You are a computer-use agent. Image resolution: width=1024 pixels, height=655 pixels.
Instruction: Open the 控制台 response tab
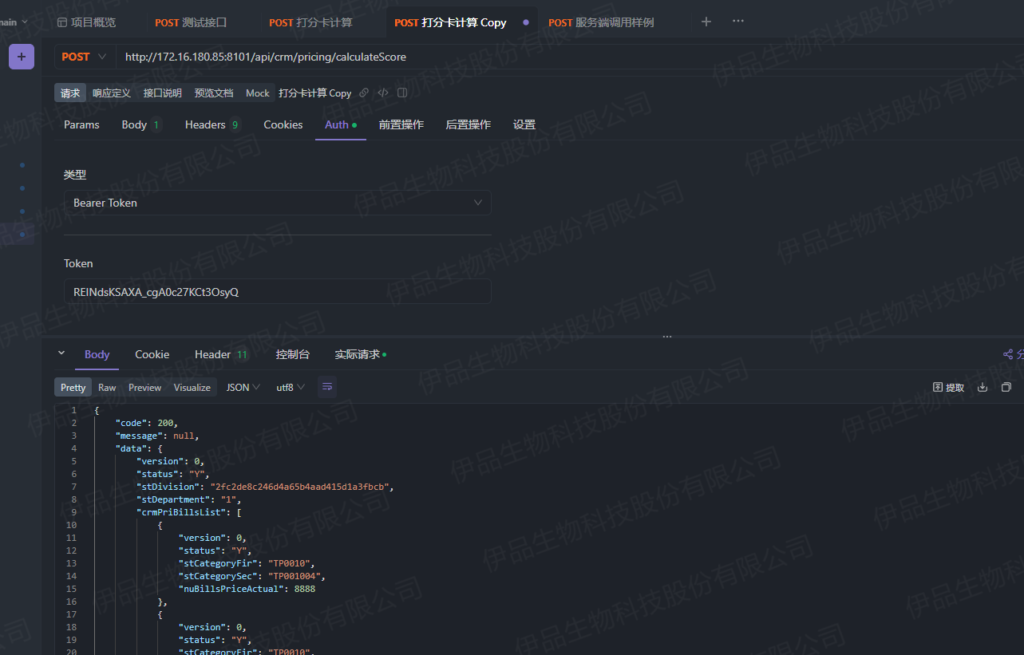(292, 354)
